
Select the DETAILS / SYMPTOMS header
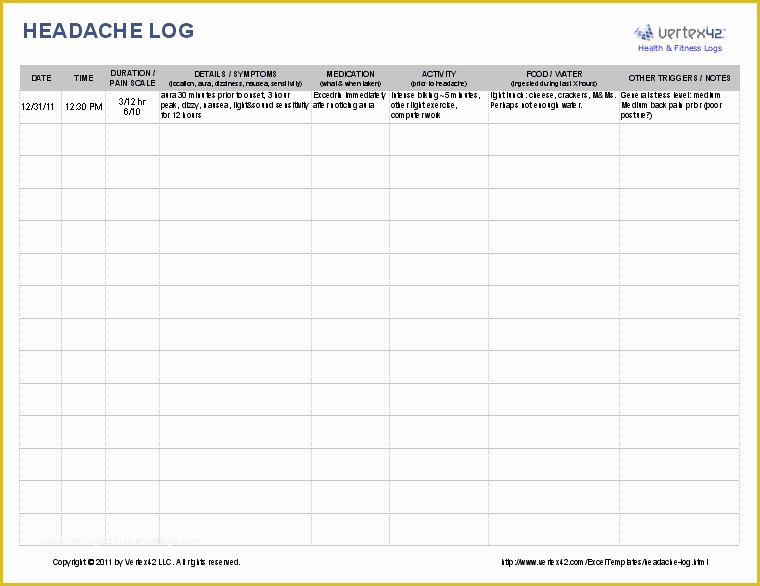click(x=235, y=78)
